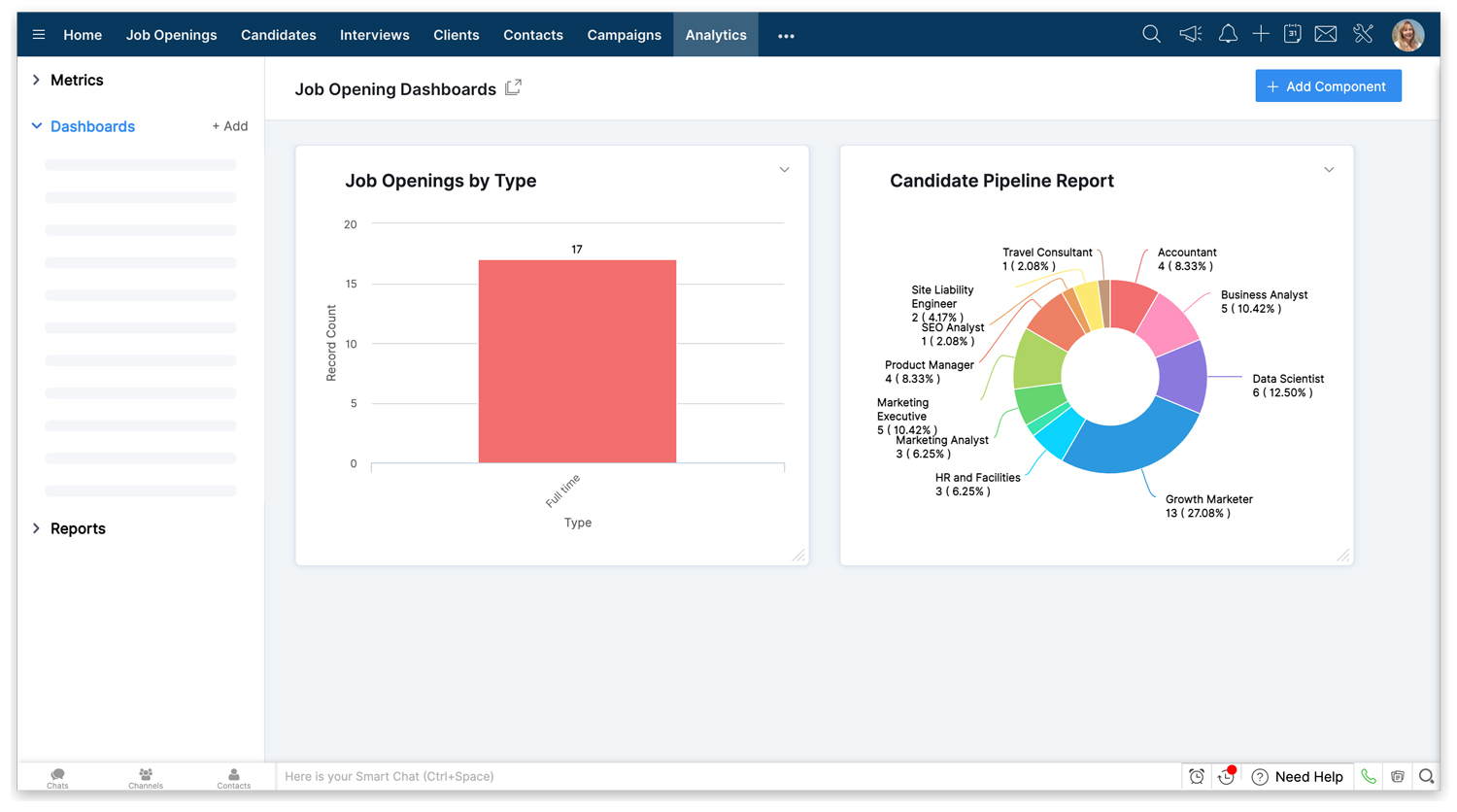
Task: Open the user profile avatar
Action: (x=1407, y=35)
